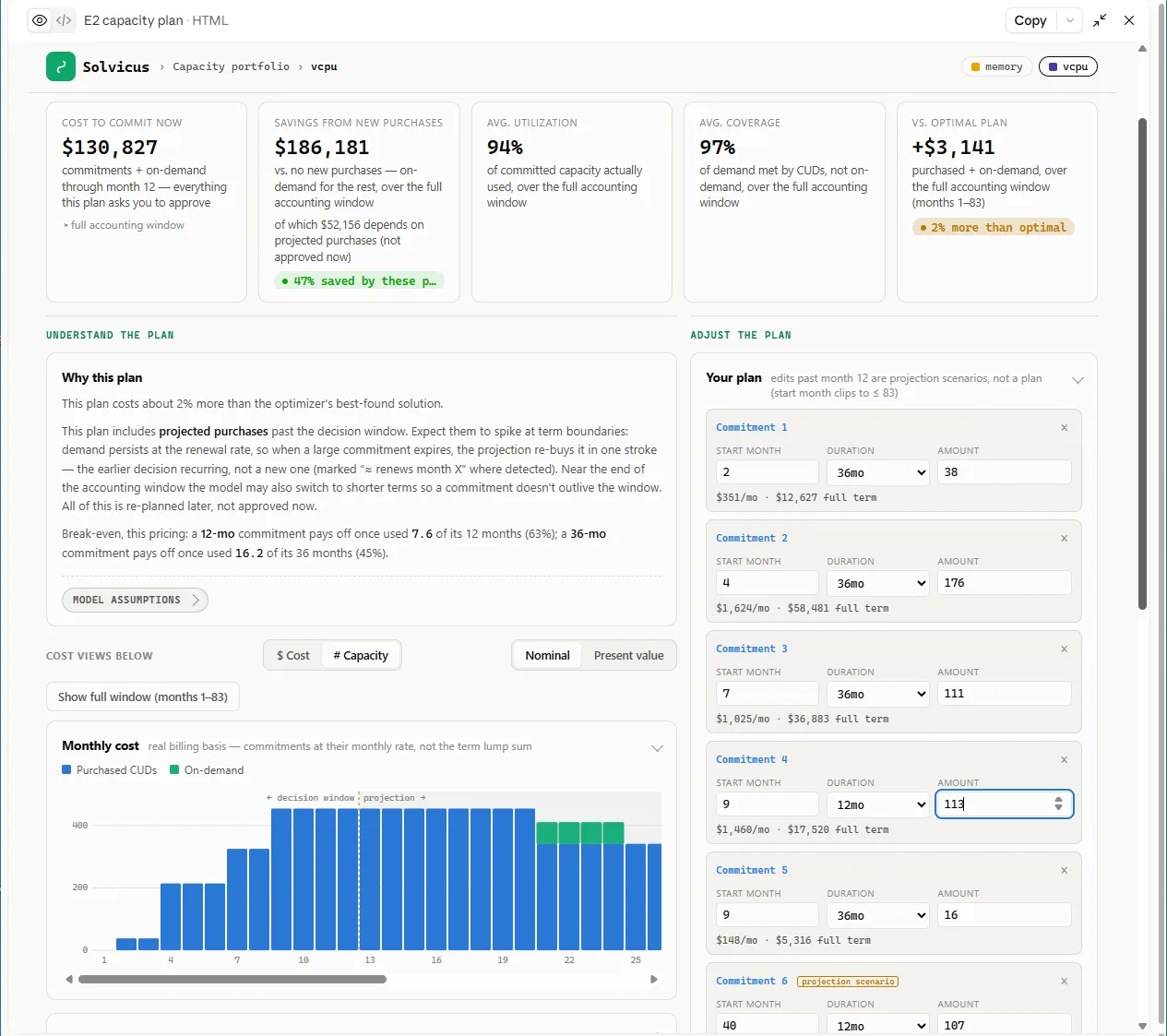
Task: Click the 94% avg. utilization value
Action: pyautogui.click(x=505, y=148)
